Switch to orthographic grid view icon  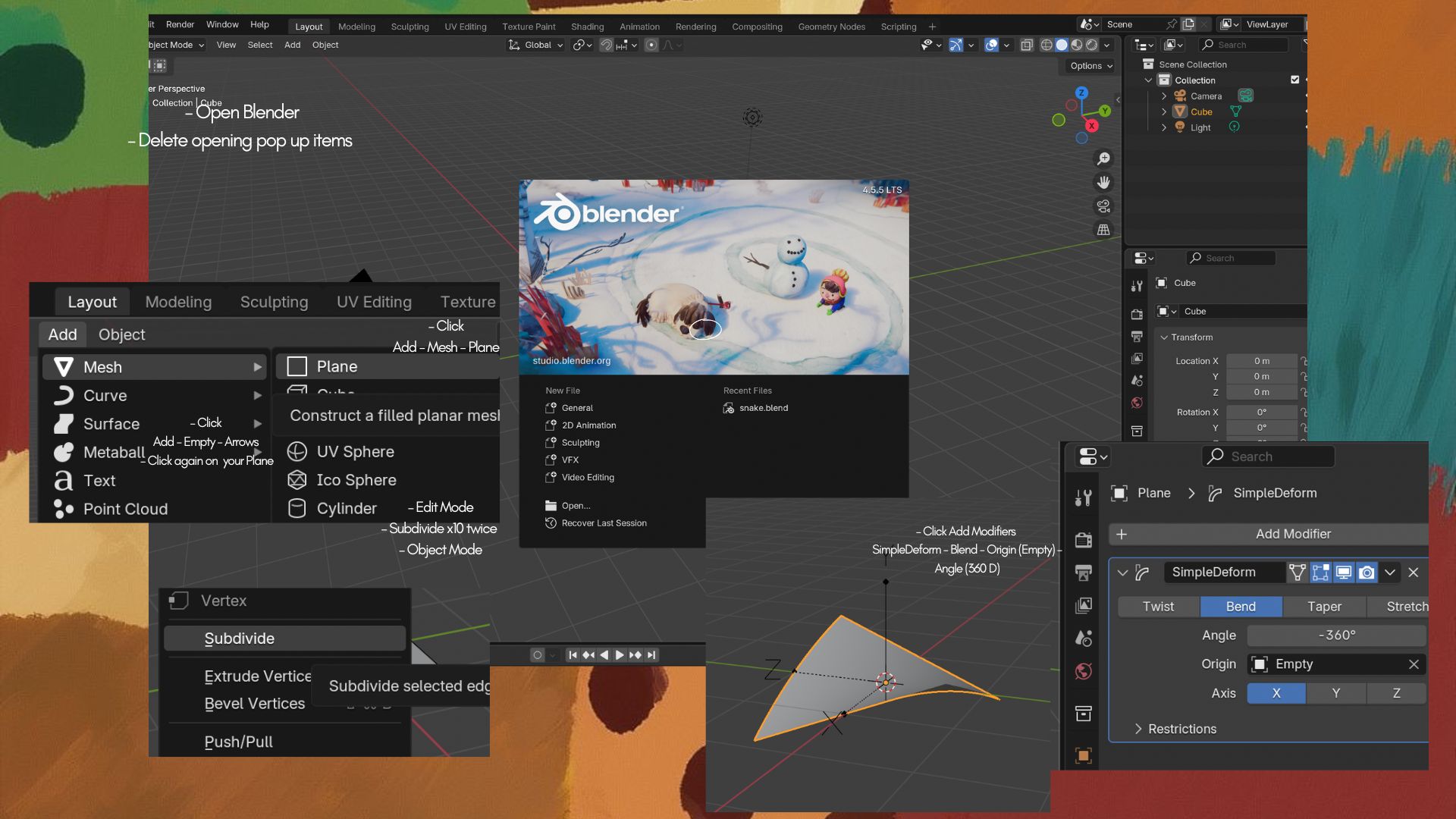[x=1103, y=229]
